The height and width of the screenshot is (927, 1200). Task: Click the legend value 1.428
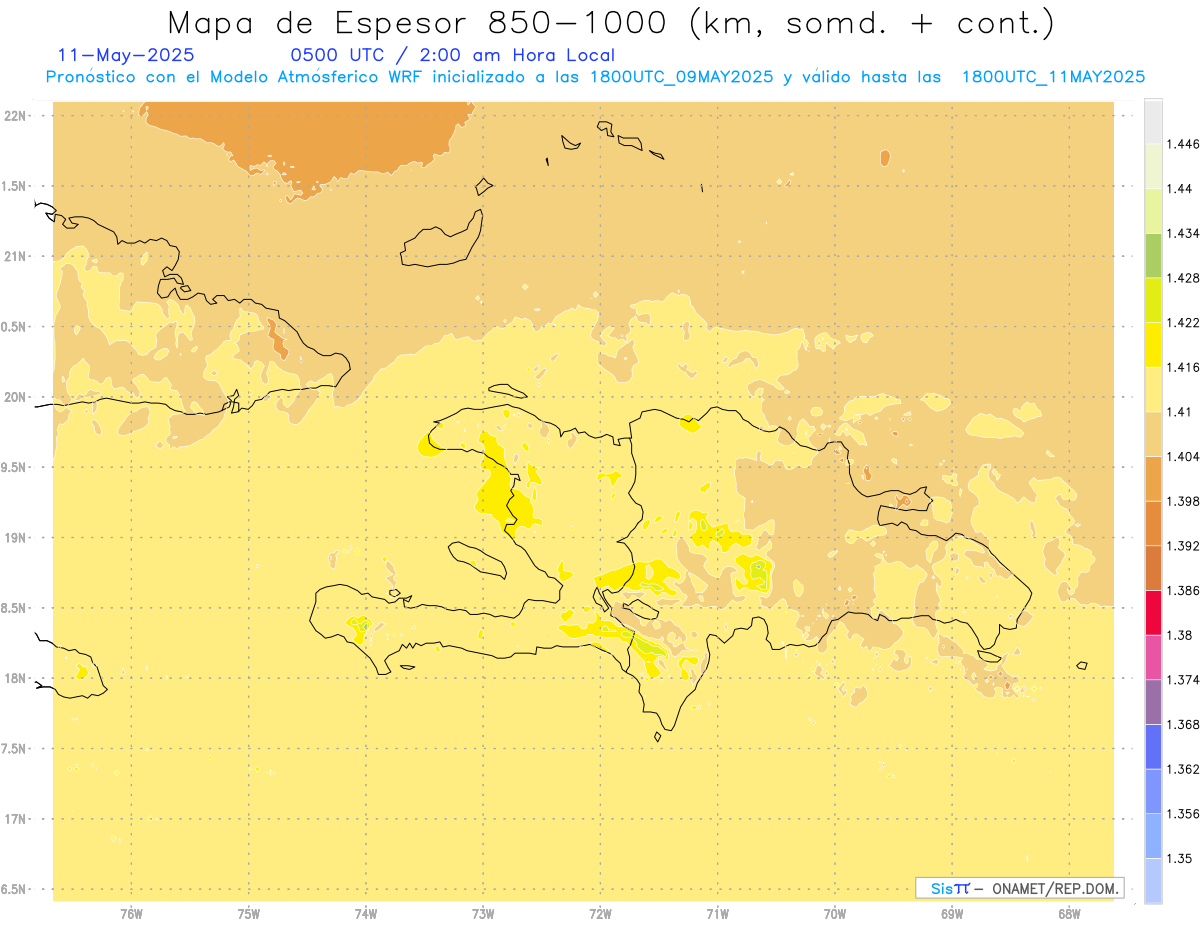(1184, 277)
